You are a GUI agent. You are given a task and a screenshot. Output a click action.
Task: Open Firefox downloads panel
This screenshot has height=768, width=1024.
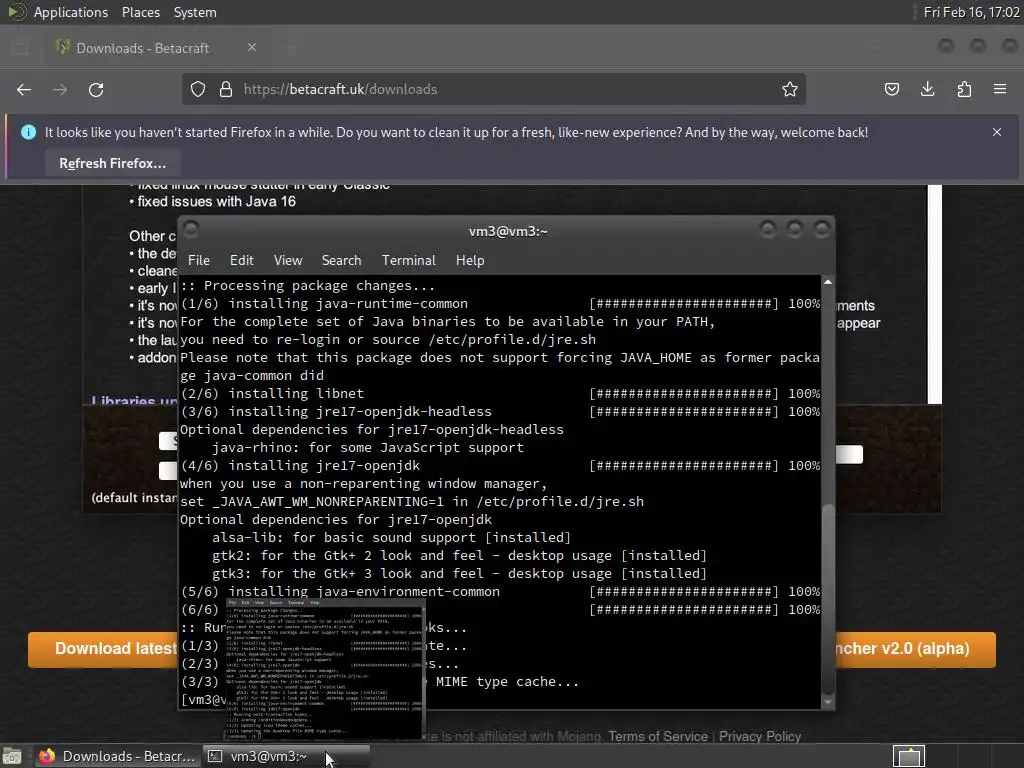pyautogui.click(x=927, y=89)
